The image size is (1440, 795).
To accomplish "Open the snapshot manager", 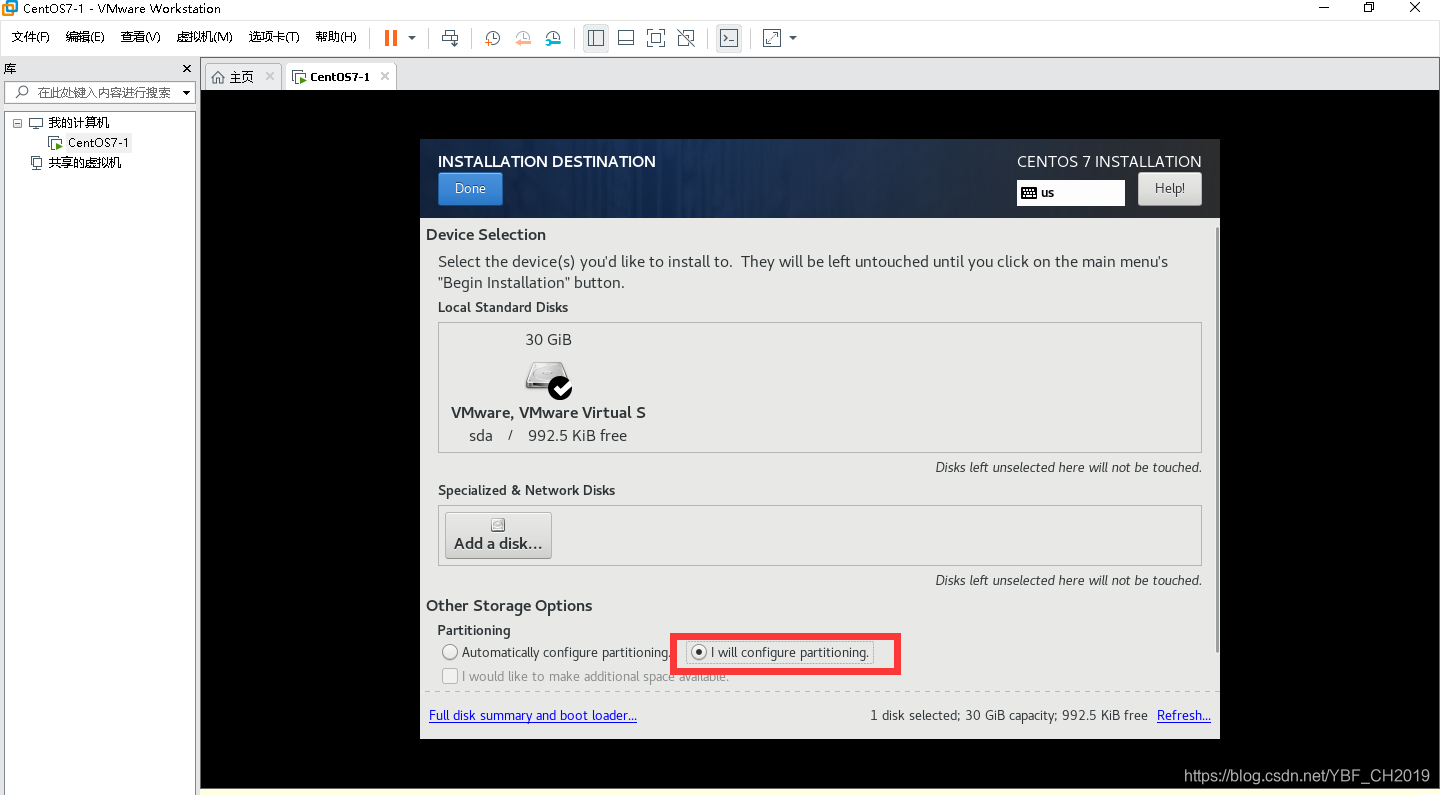I will click(553, 38).
